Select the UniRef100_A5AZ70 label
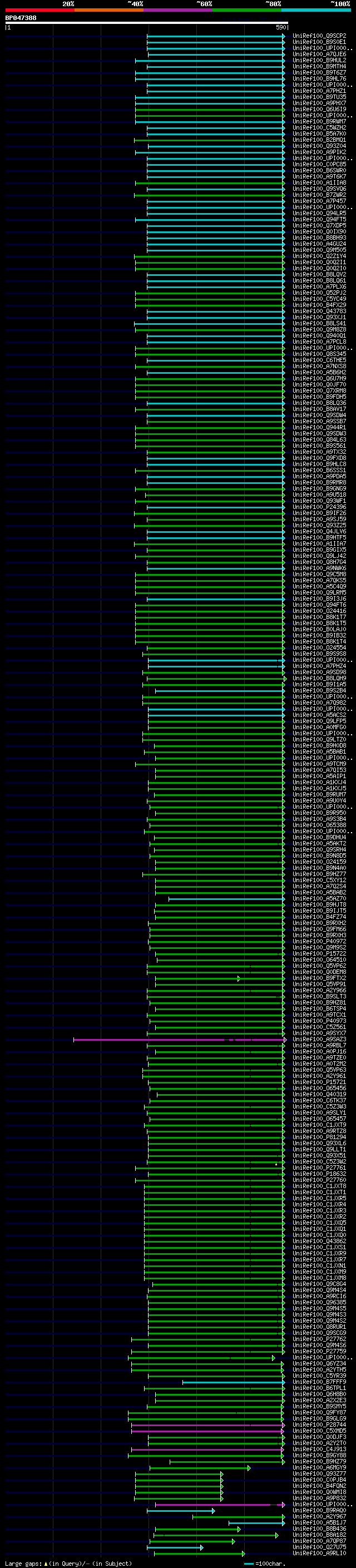This screenshot has height=1568, width=356. [319, 898]
